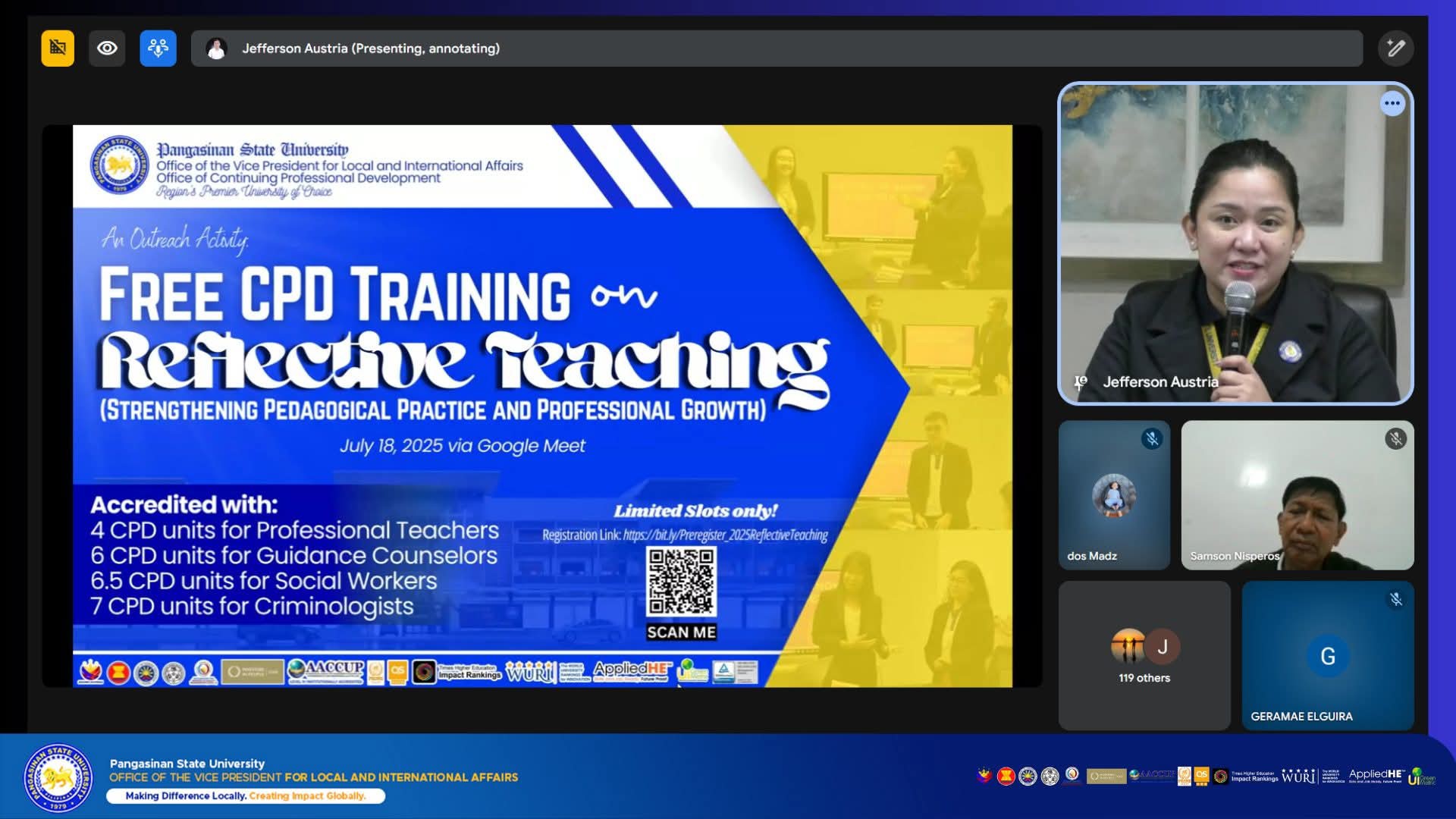Click 'Jefferson Austria (Presenting, annotating)' label
This screenshot has height=819, width=1456.
371,49
